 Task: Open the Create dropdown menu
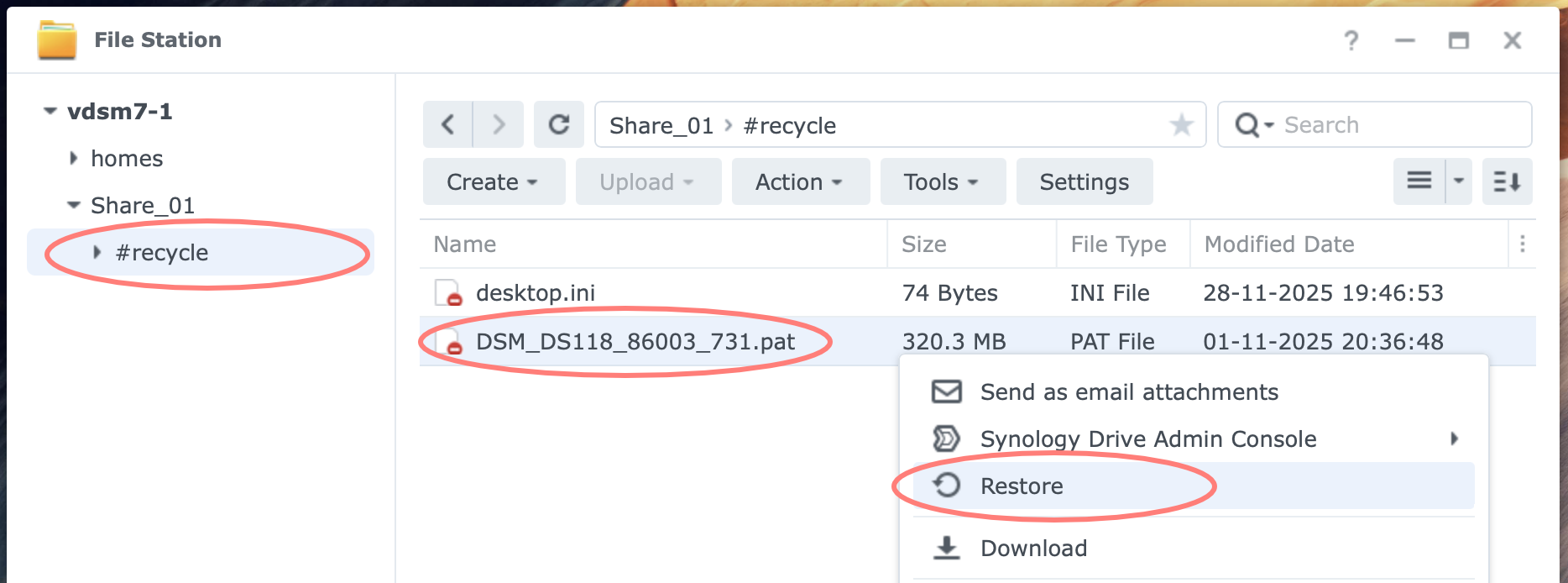(494, 181)
